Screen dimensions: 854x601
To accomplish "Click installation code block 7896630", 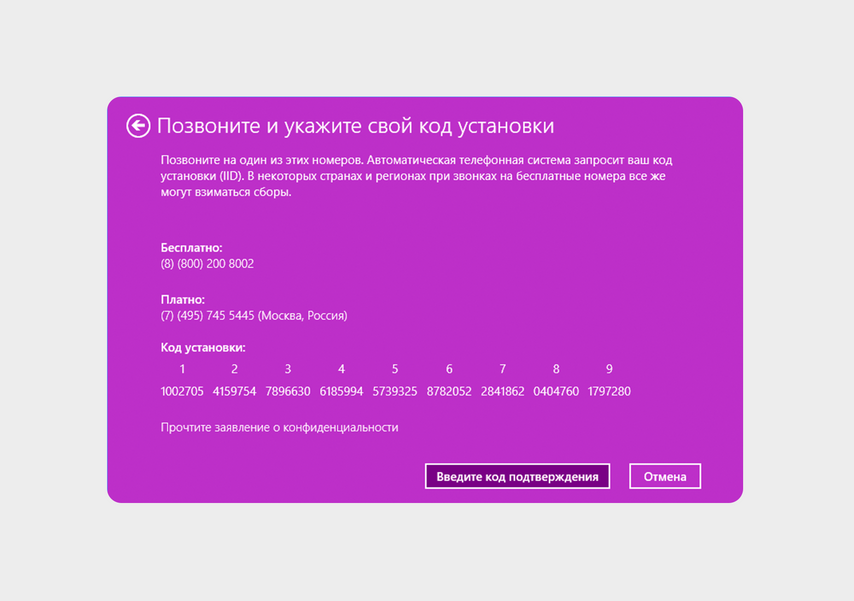I will click(x=288, y=391).
